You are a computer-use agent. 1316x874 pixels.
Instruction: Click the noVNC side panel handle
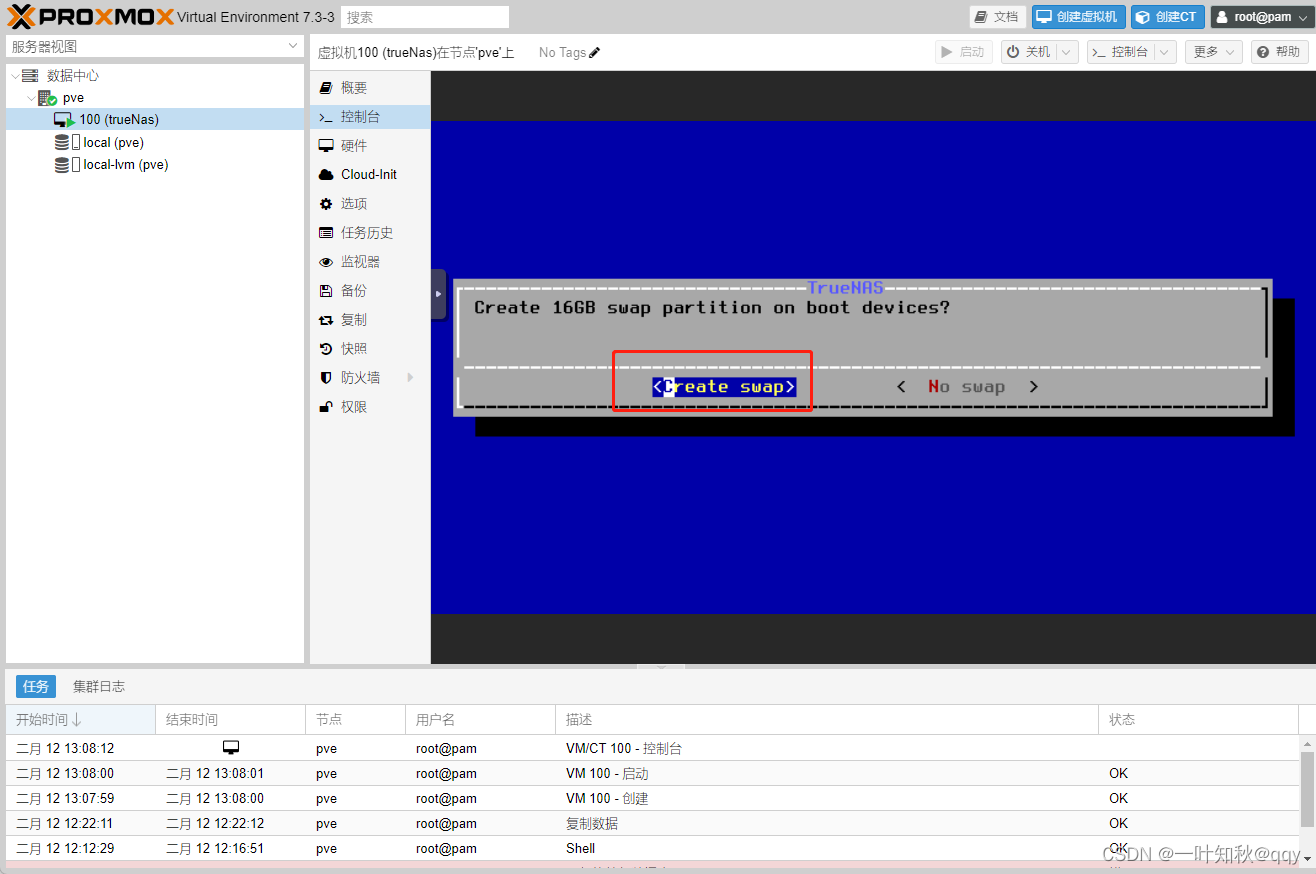pyautogui.click(x=438, y=294)
